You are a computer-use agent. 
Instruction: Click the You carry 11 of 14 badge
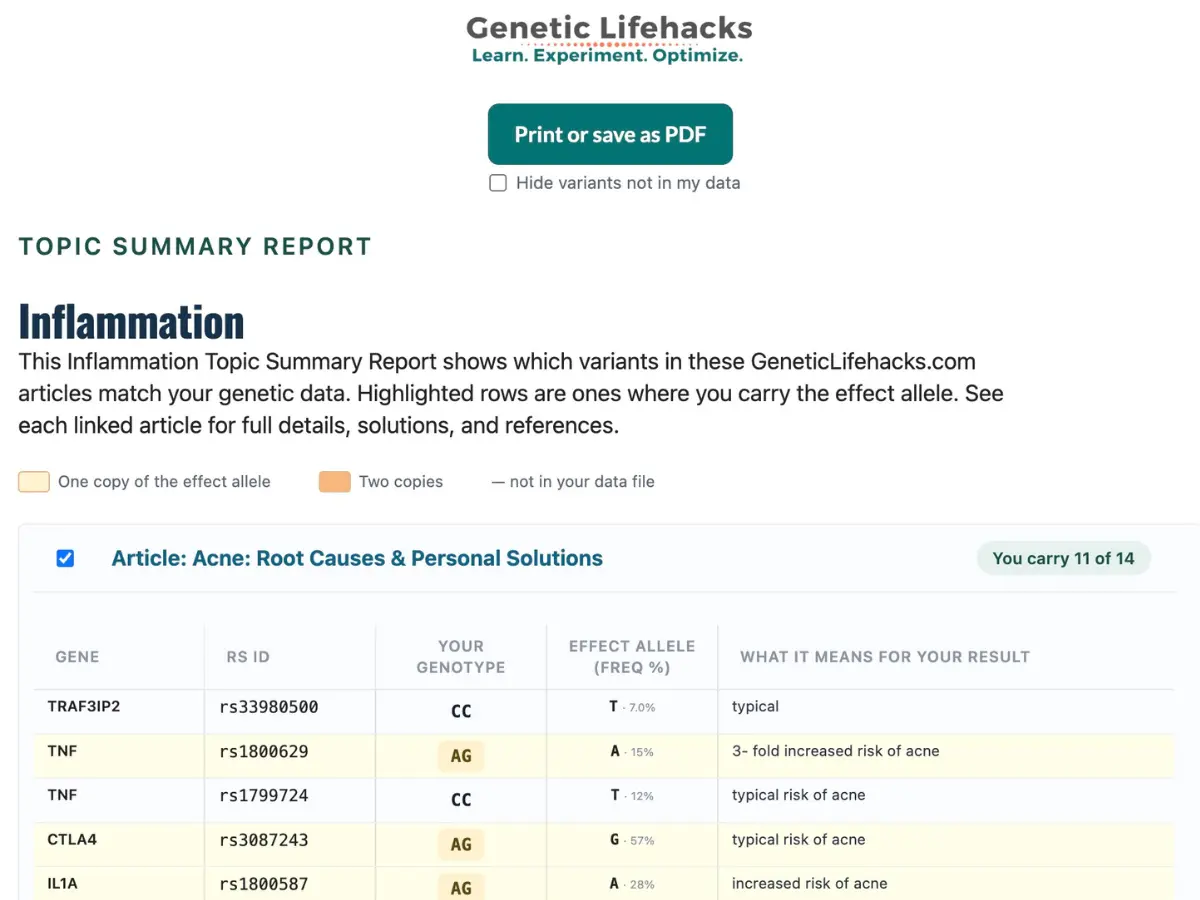pos(1063,558)
